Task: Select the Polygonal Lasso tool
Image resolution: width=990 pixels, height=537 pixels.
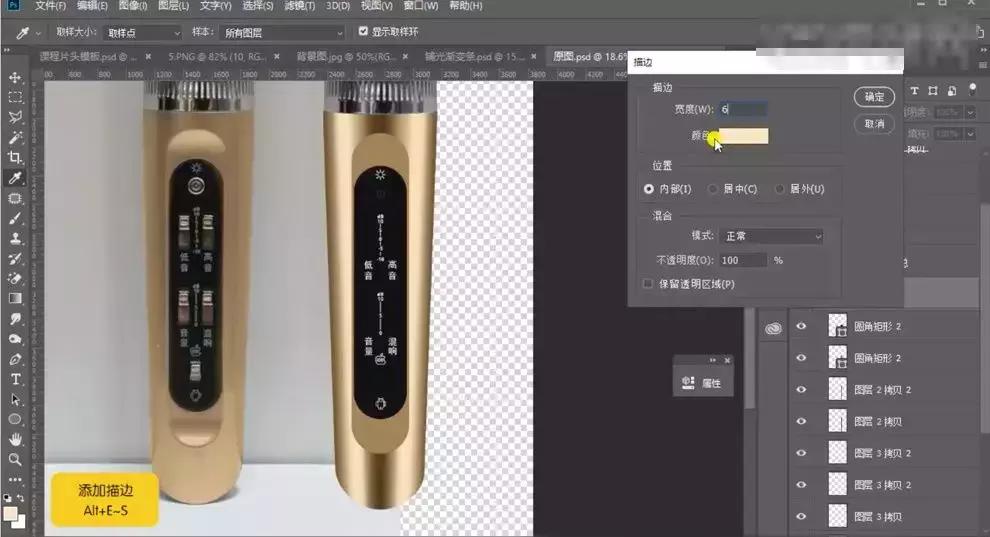Action: click(15, 117)
